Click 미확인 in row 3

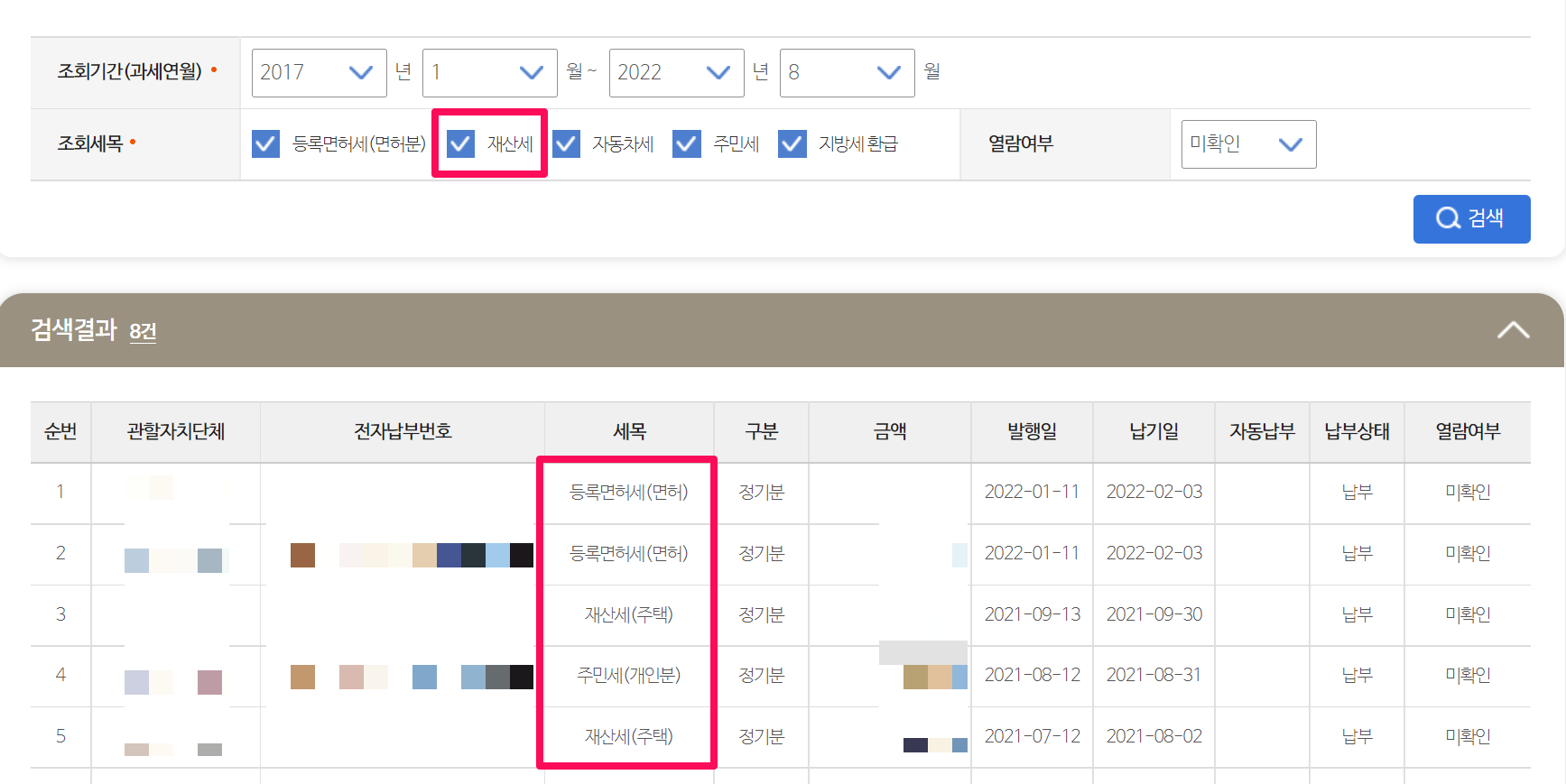click(x=1468, y=615)
